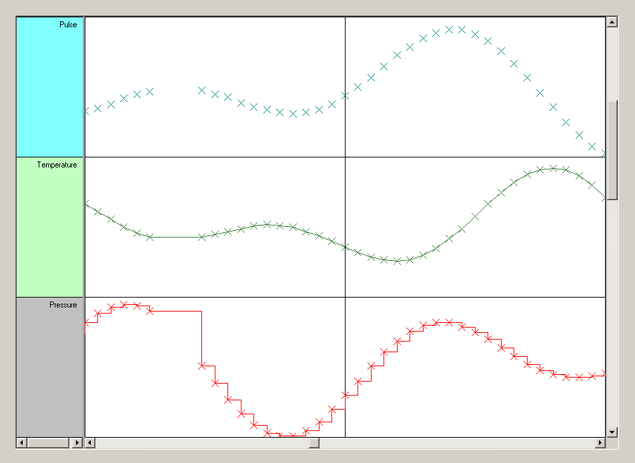Click chart horizontal scrollbar left arrow

90,442
